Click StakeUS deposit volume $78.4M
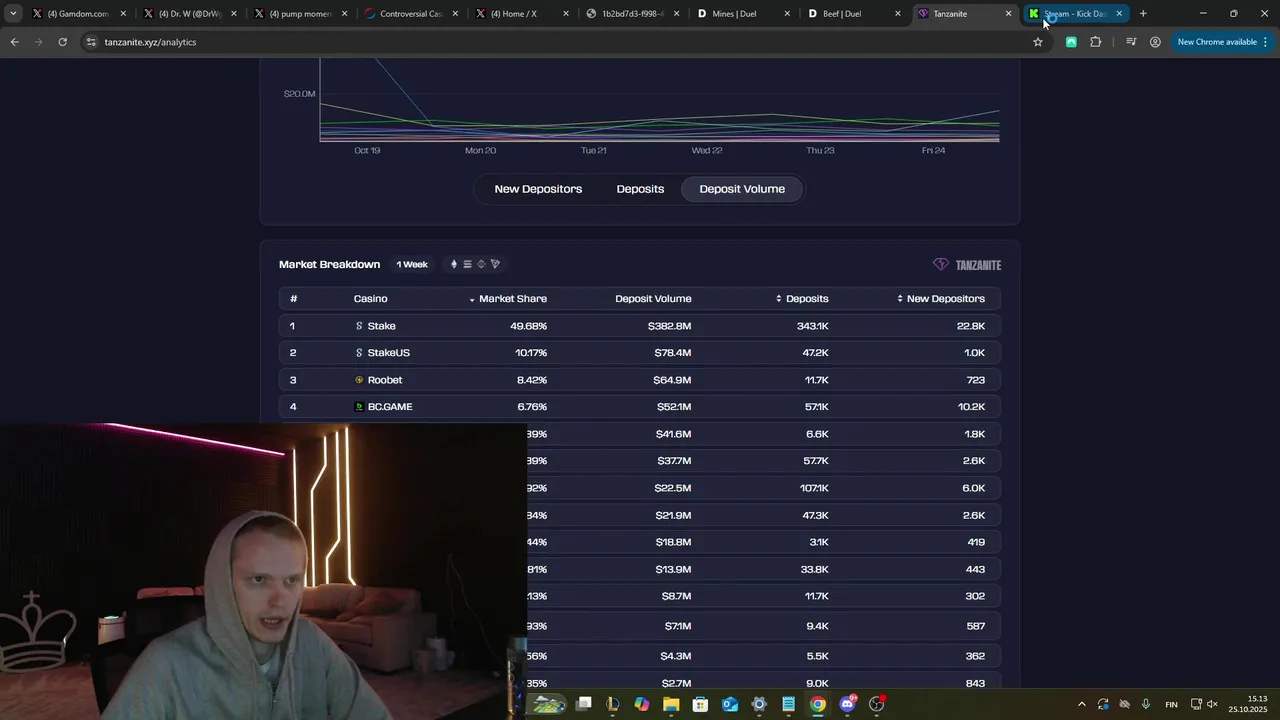The width and height of the screenshot is (1280, 720). (x=673, y=353)
